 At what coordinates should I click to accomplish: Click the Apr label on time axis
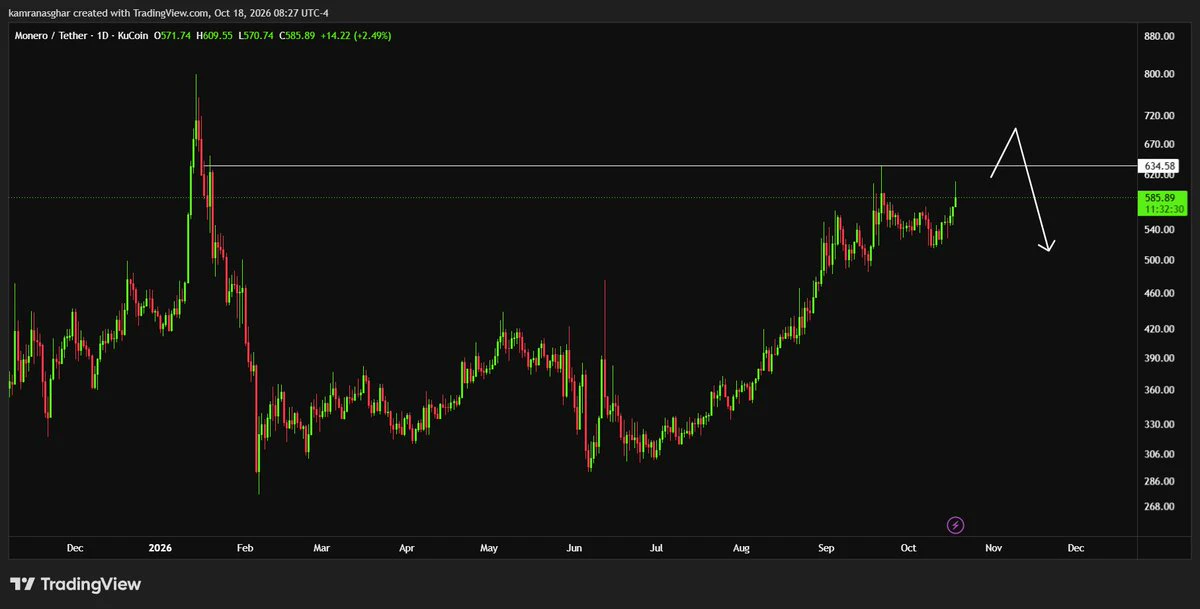(x=407, y=548)
